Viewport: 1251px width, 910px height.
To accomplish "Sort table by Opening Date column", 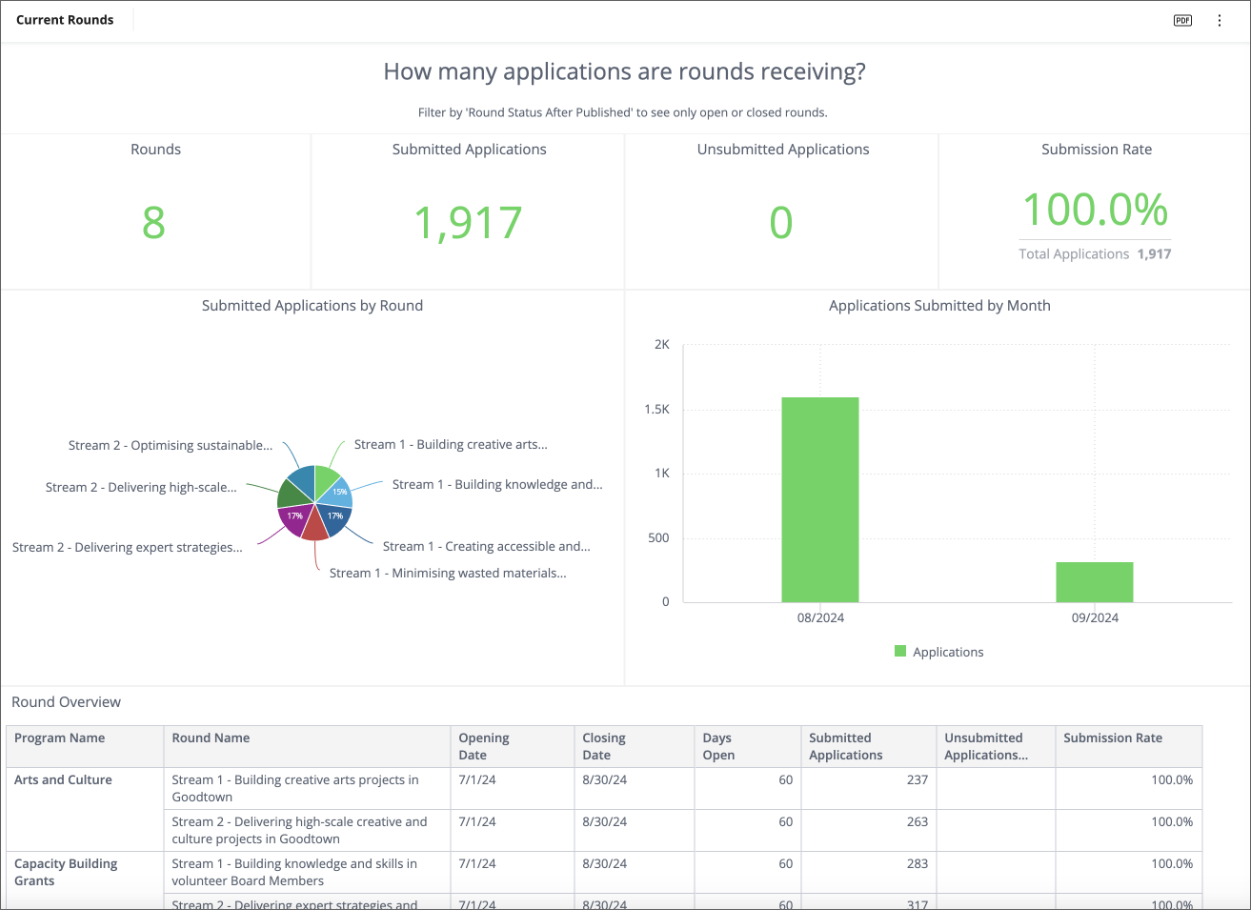I will pyautogui.click(x=484, y=746).
